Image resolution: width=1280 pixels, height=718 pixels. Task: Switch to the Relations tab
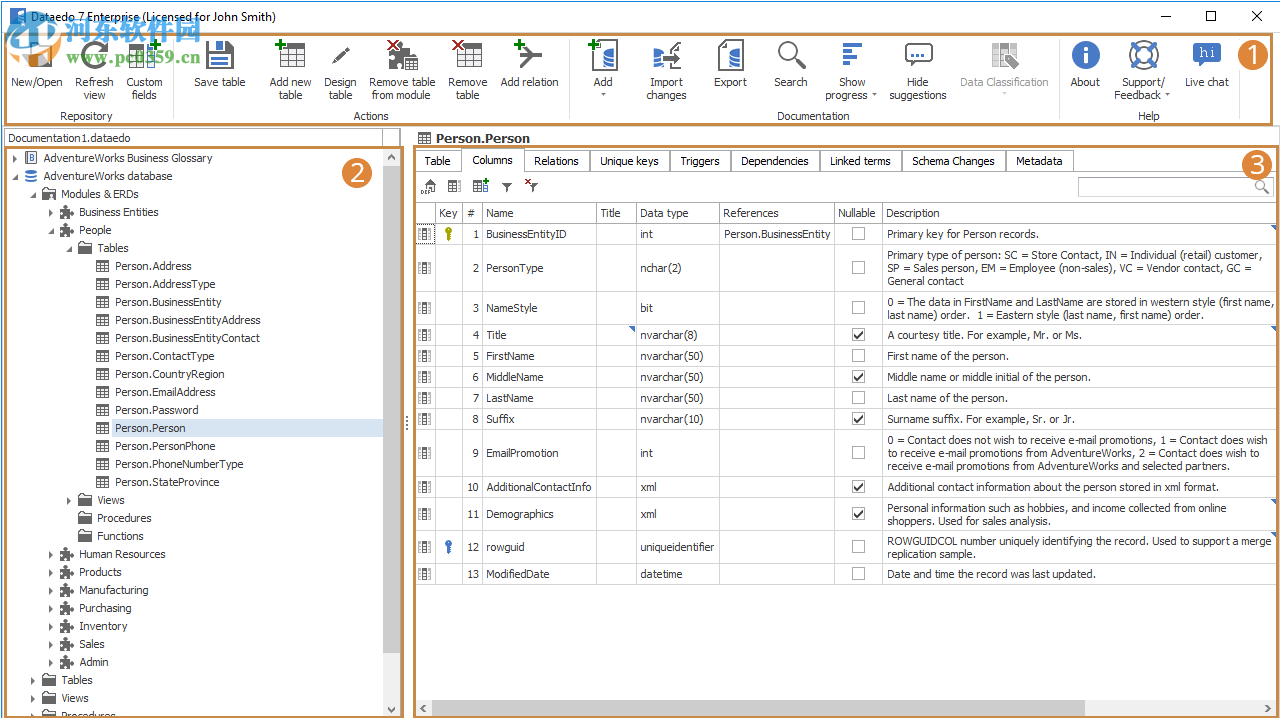click(556, 161)
